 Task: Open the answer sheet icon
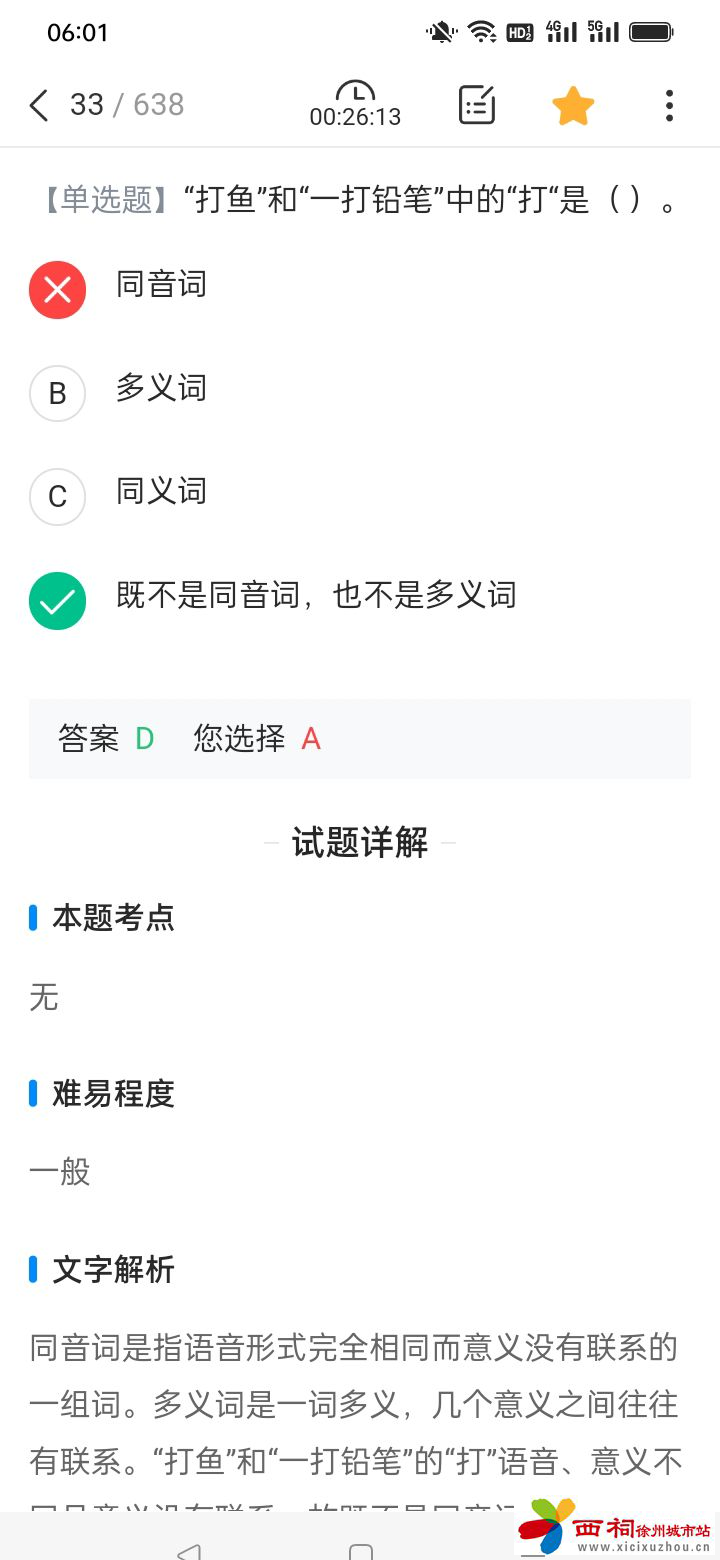pyautogui.click(x=477, y=105)
